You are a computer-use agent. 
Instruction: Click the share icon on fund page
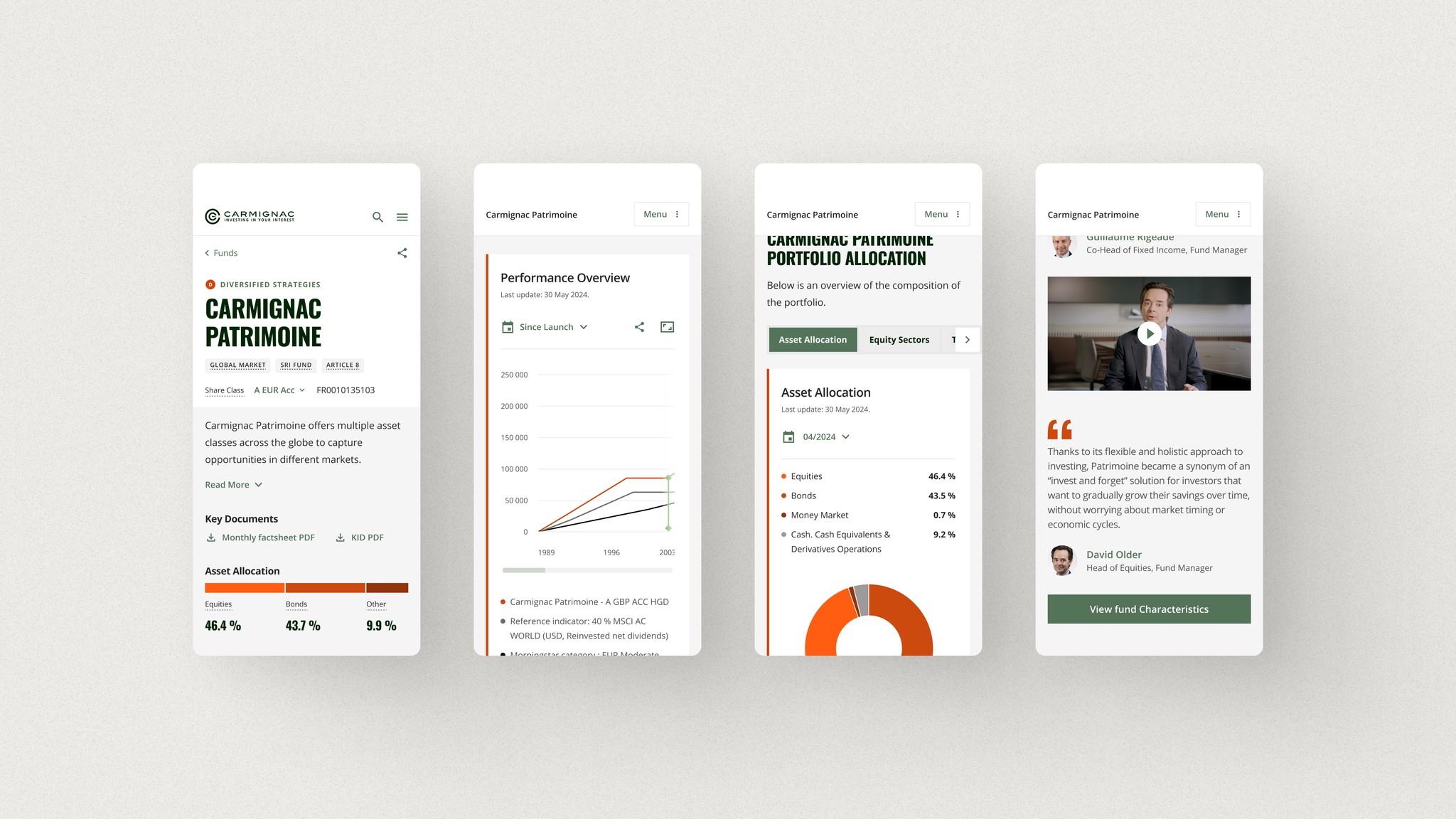click(x=401, y=252)
